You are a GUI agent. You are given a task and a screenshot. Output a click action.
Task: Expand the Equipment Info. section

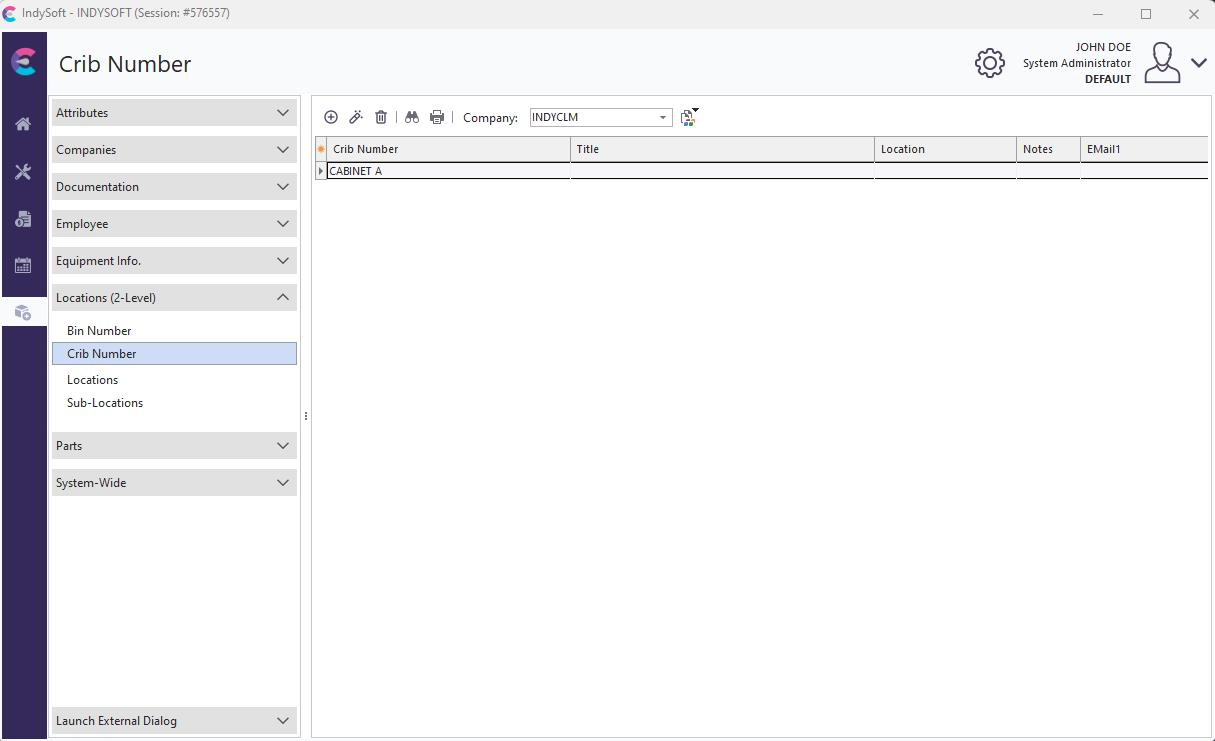174,261
